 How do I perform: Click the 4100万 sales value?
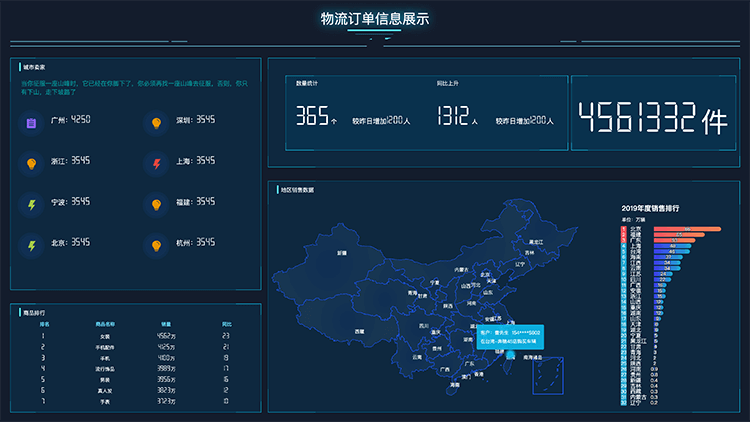[166, 358]
